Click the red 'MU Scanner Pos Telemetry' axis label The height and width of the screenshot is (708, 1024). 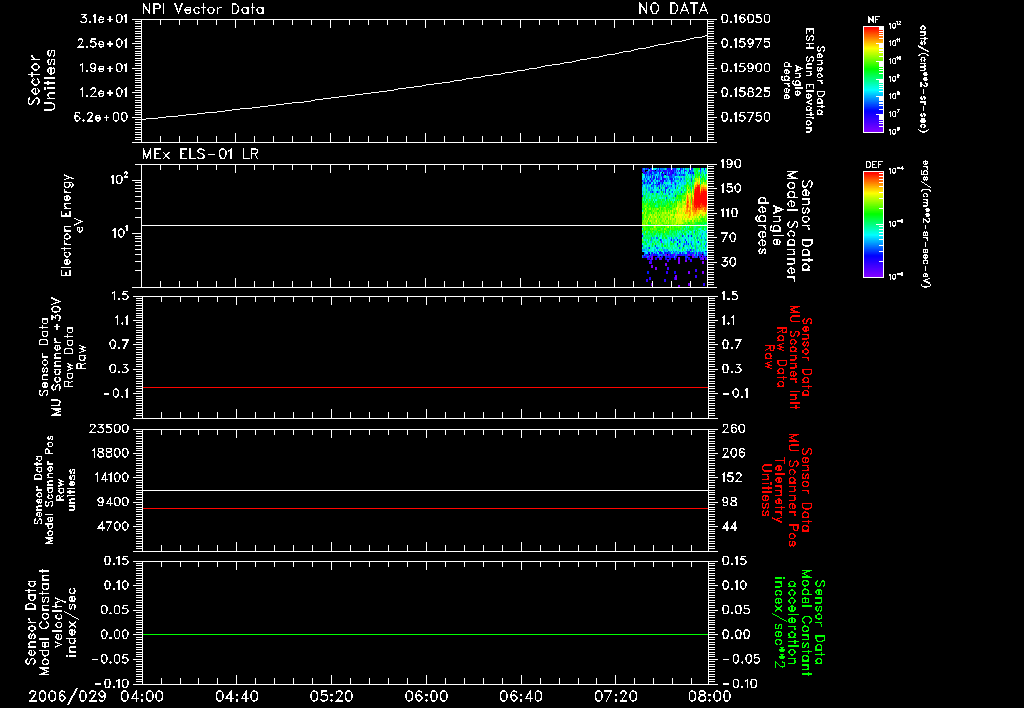787,490
